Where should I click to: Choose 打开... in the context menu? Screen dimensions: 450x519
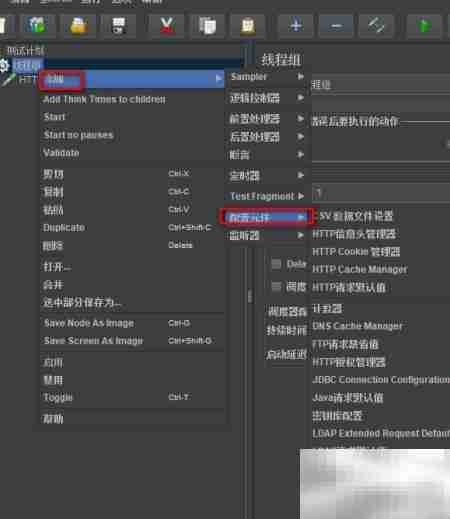pyautogui.click(x=131, y=267)
